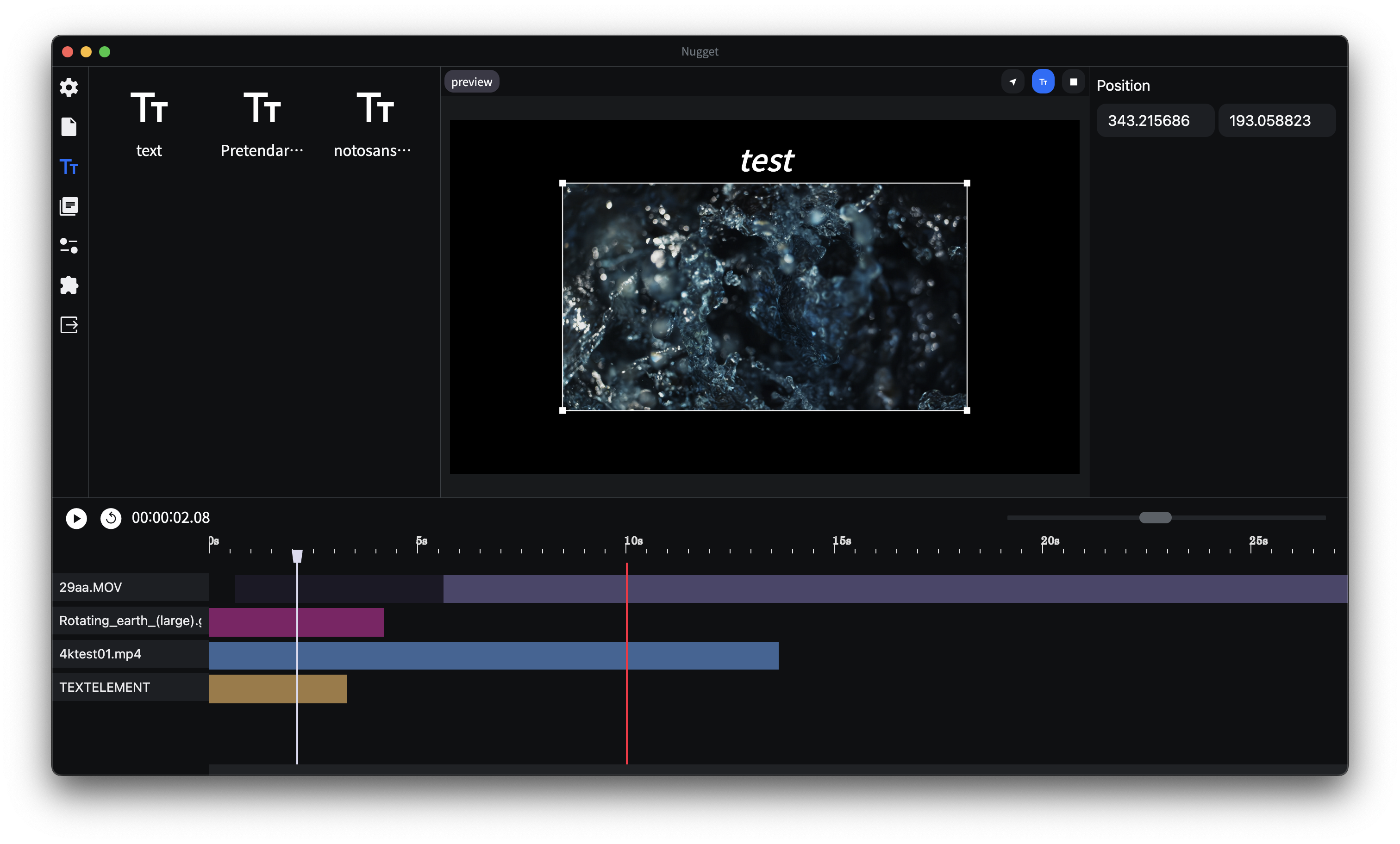Select the tan TEXTELEMENT clip bar
The image size is (1400, 844).
coord(278,689)
